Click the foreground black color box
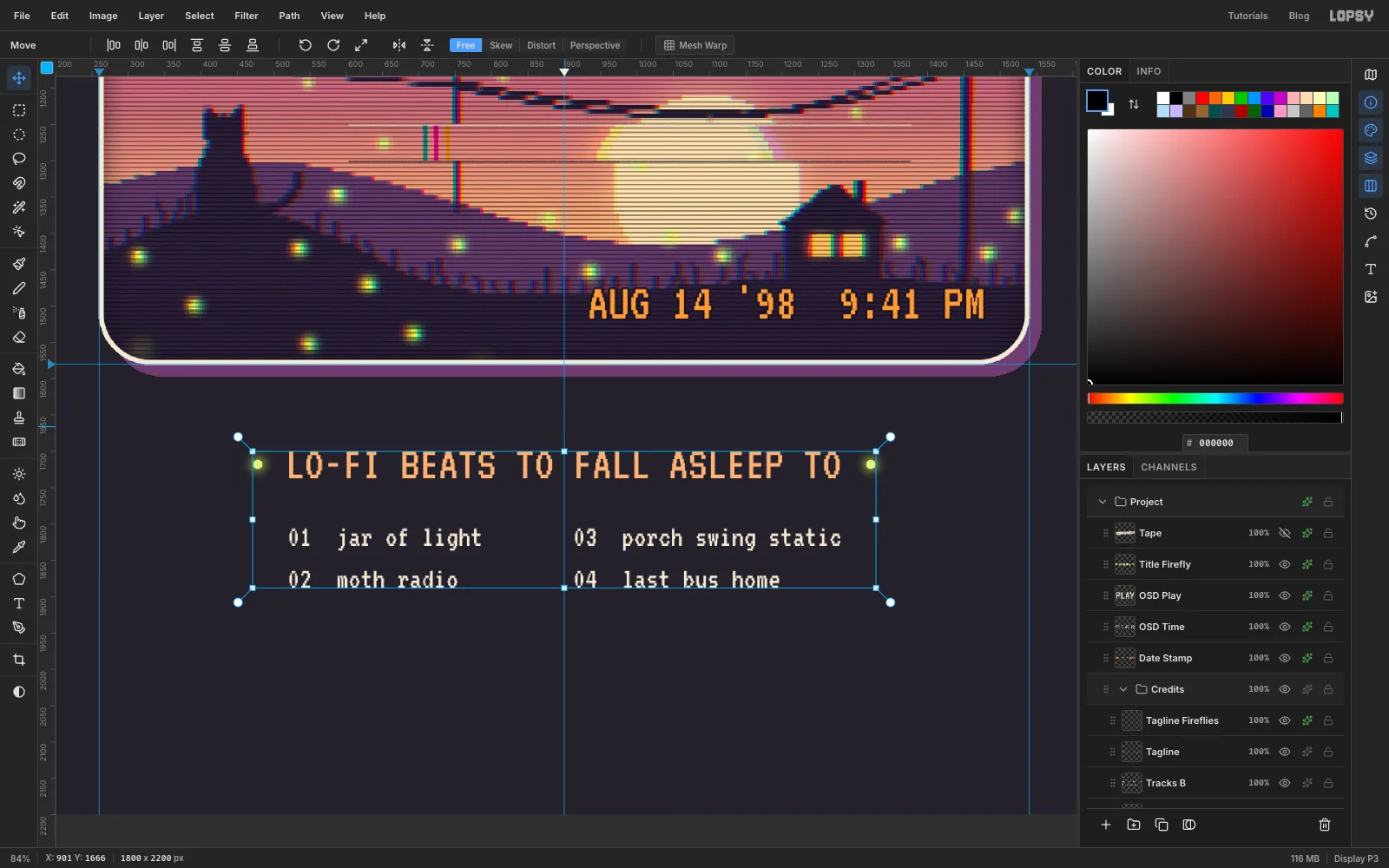The width and height of the screenshot is (1389, 868). coord(1097,101)
